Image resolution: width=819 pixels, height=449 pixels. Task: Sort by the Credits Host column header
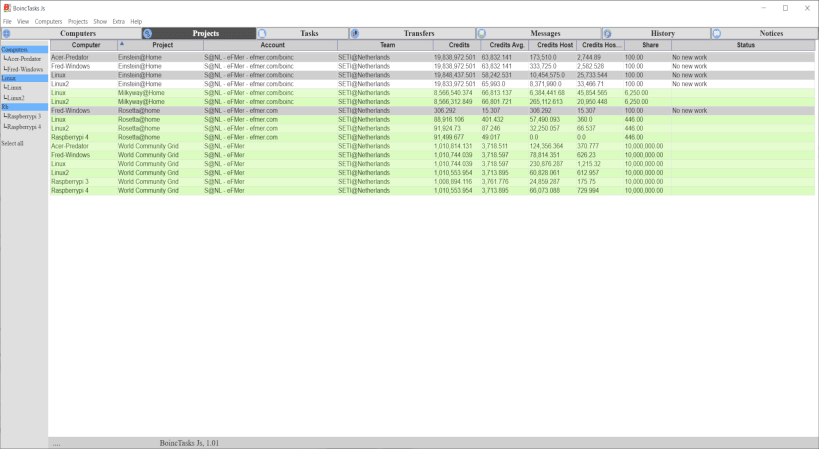pos(554,45)
